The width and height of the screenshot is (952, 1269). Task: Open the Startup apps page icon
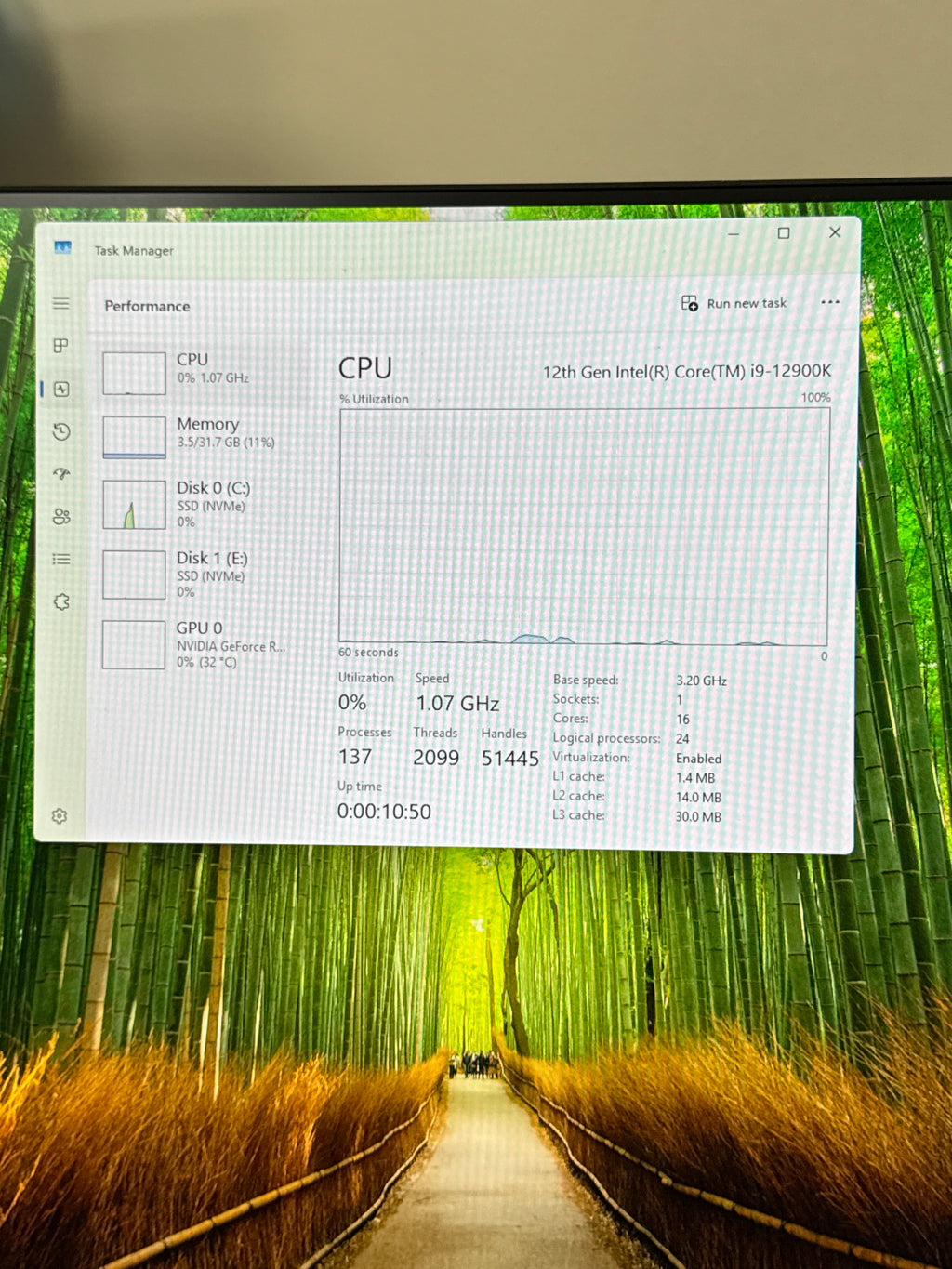pyautogui.click(x=61, y=474)
